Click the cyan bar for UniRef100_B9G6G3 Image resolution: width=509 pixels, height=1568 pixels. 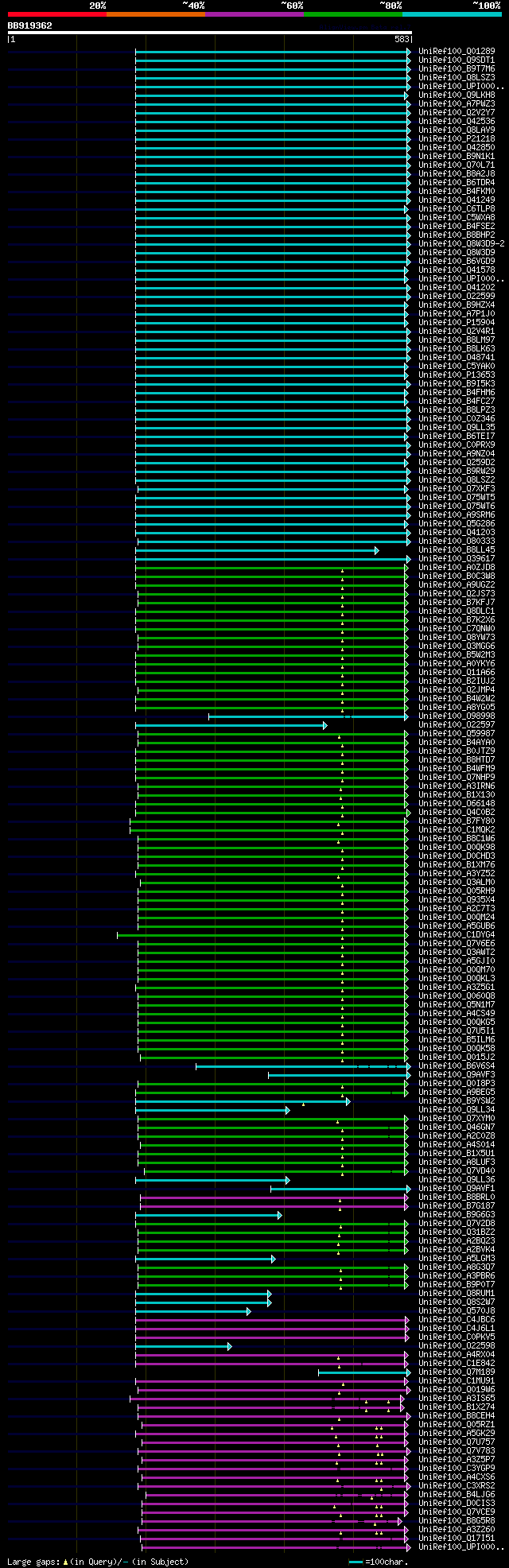208,1214
